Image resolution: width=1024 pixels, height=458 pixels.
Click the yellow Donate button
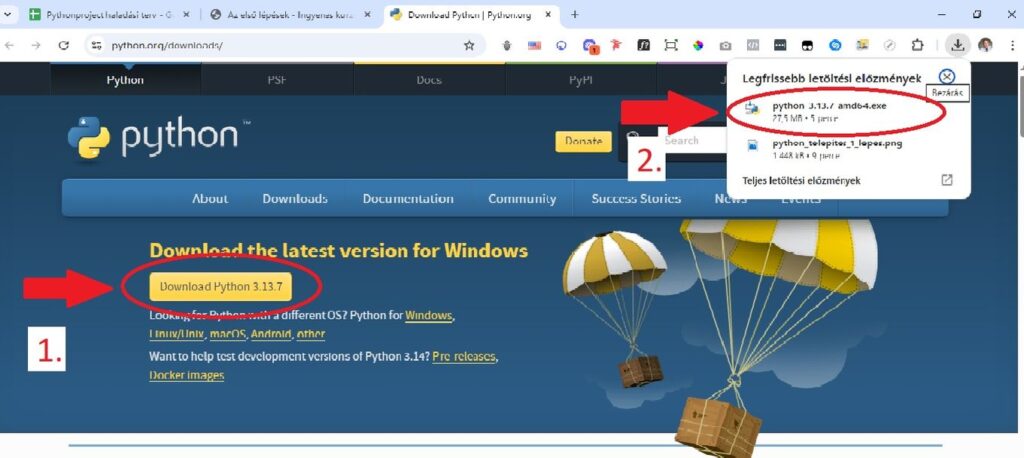coord(583,141)
